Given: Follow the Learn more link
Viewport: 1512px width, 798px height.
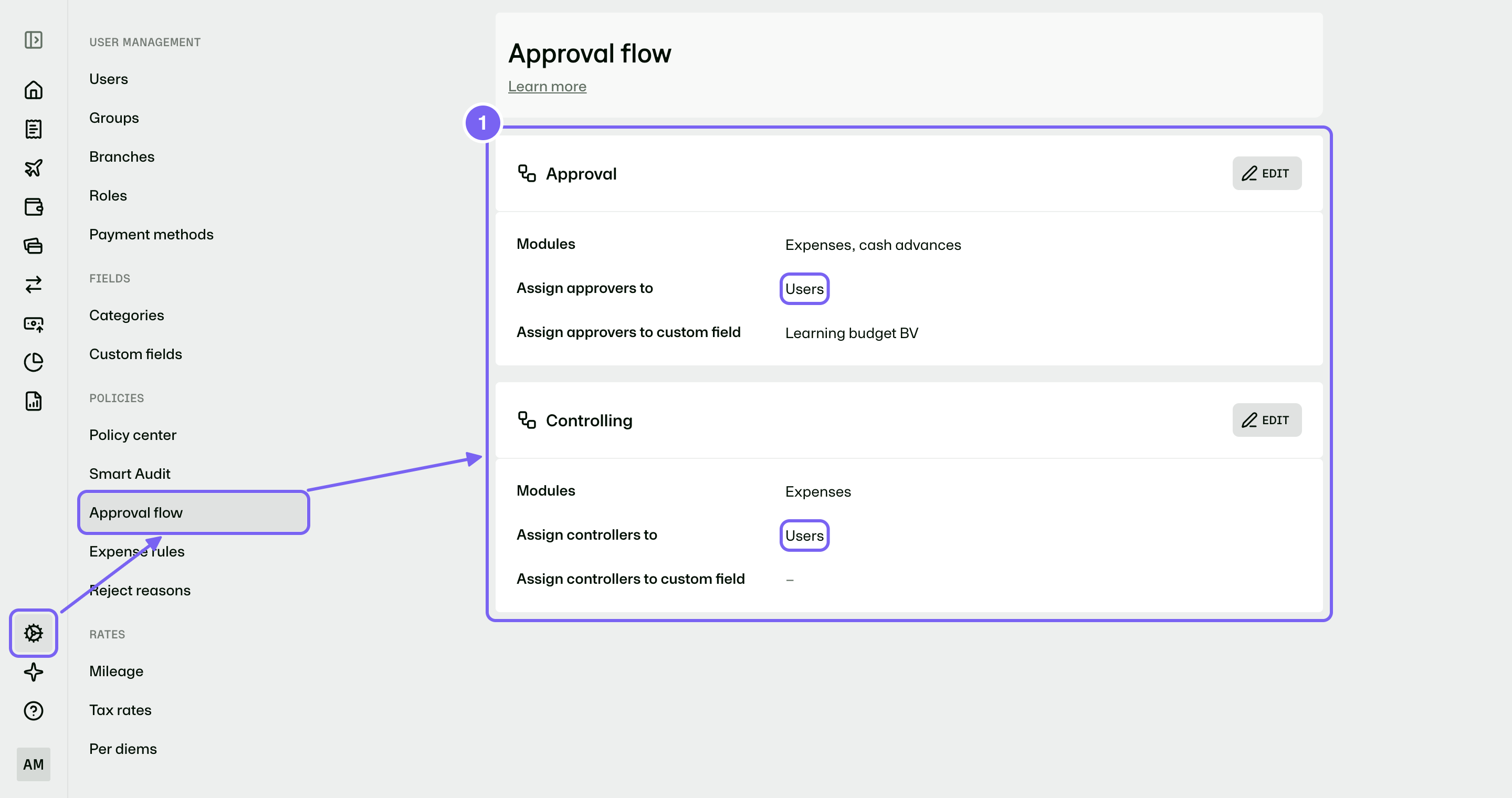Looking at the screenshot, I should point(547,86).
